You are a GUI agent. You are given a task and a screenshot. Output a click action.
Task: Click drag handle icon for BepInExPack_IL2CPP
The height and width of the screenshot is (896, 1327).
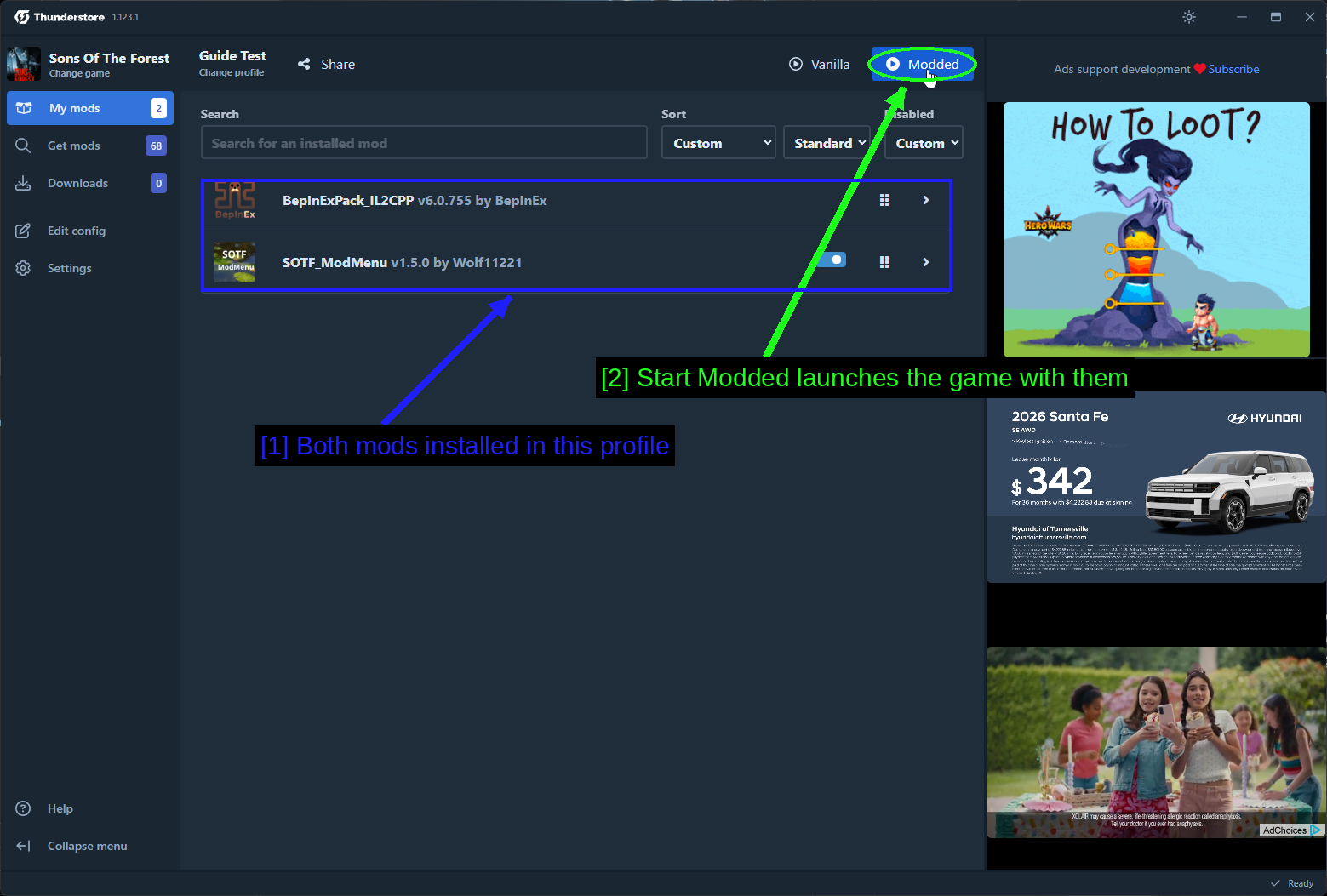(x=884, y=200)
